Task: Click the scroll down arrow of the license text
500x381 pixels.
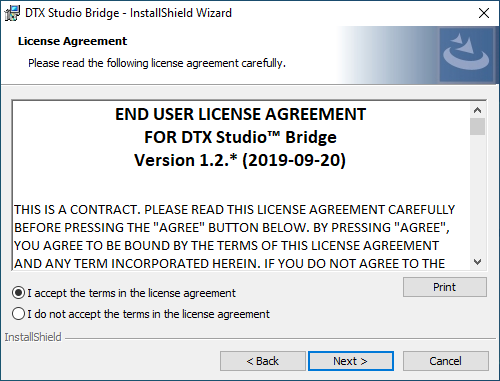Action: tap(477, 262)
